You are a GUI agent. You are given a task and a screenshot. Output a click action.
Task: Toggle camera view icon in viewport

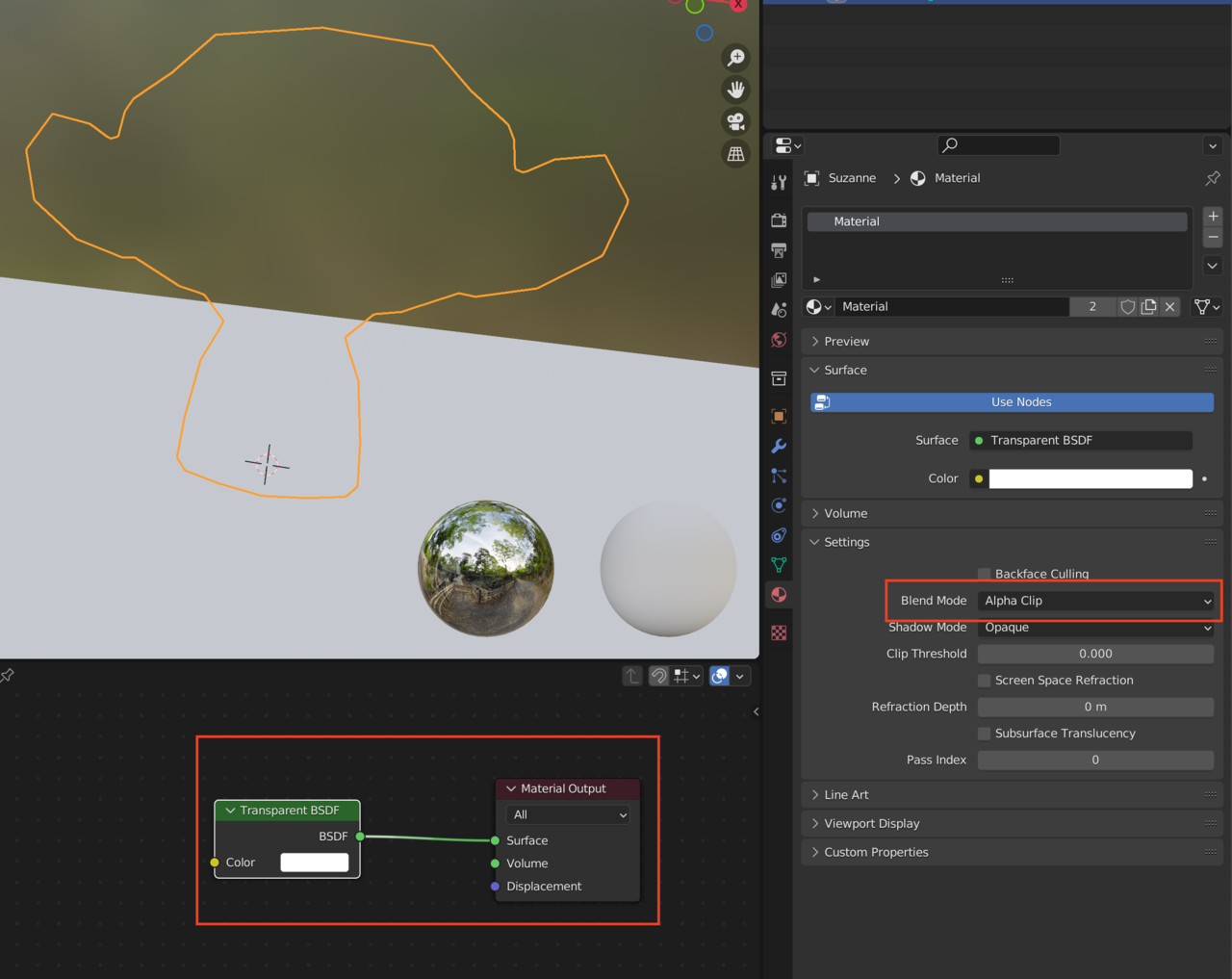[735, 121]
